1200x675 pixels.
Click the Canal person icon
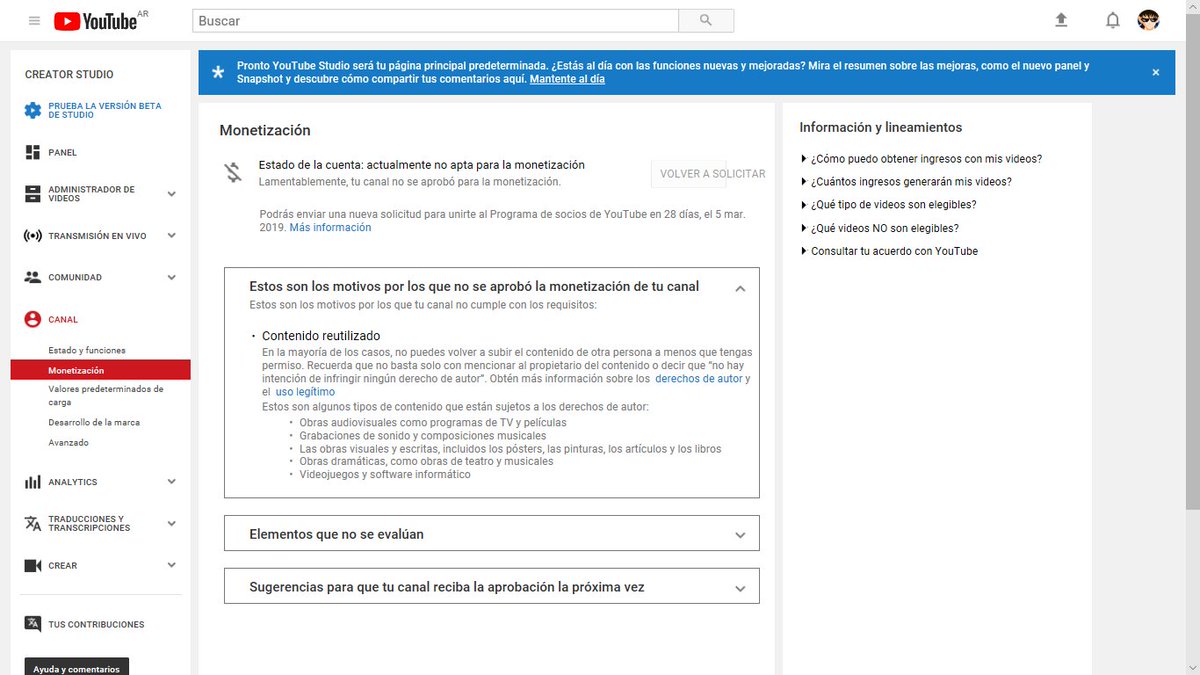tap(33, 319)
